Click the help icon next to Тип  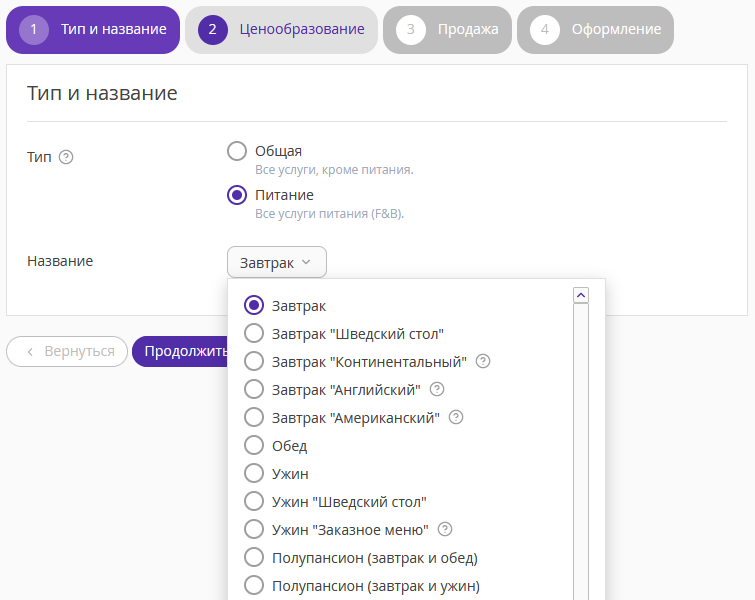coord(66,157)
